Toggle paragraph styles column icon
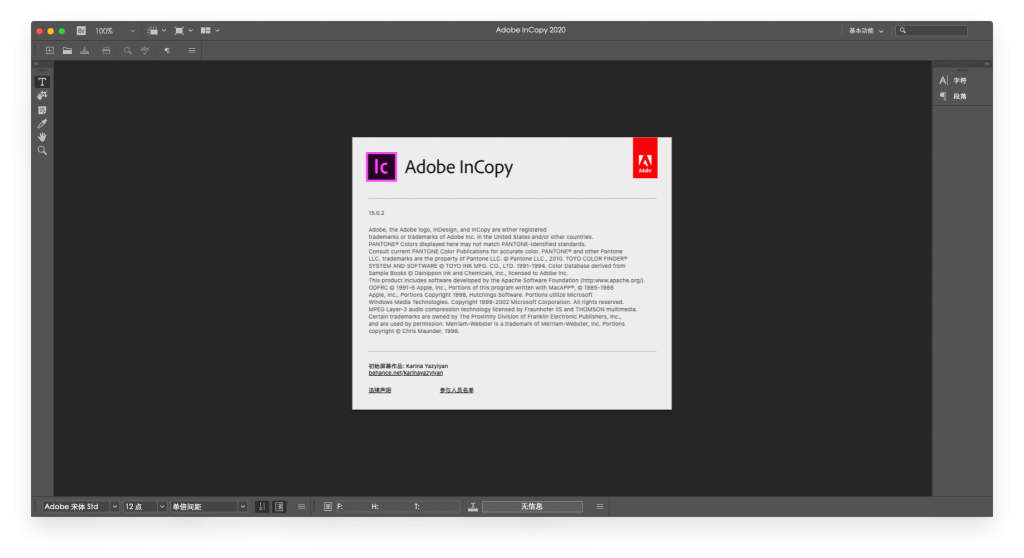The image size is (1024, 558). (x=280, y=506)
